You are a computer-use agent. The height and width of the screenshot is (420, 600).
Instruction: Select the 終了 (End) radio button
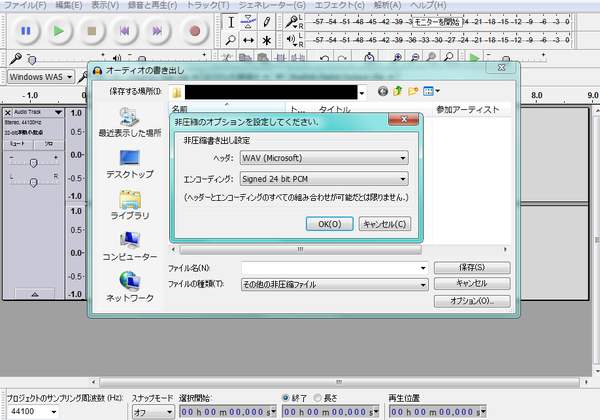[x=285, y=398]
